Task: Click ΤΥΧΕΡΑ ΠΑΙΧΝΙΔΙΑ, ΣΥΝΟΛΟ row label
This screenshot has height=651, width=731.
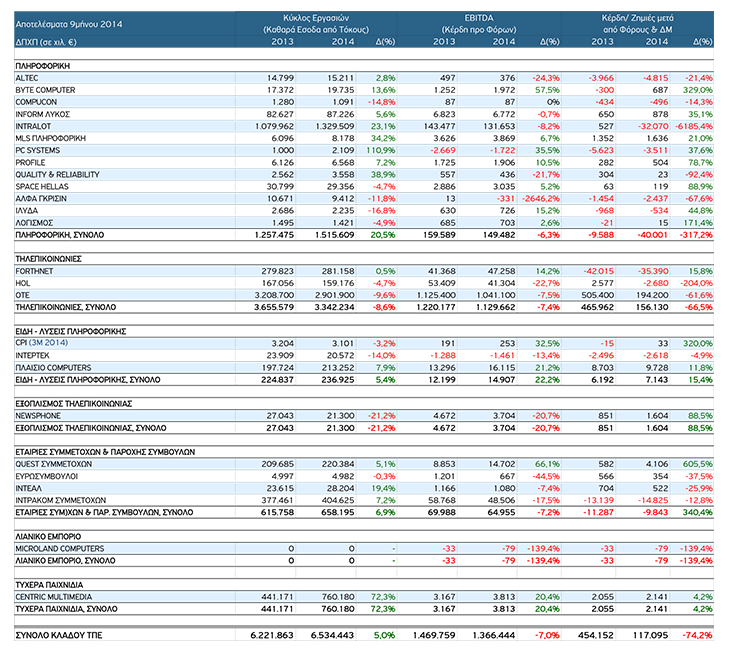Action: [x=66, y=609]
